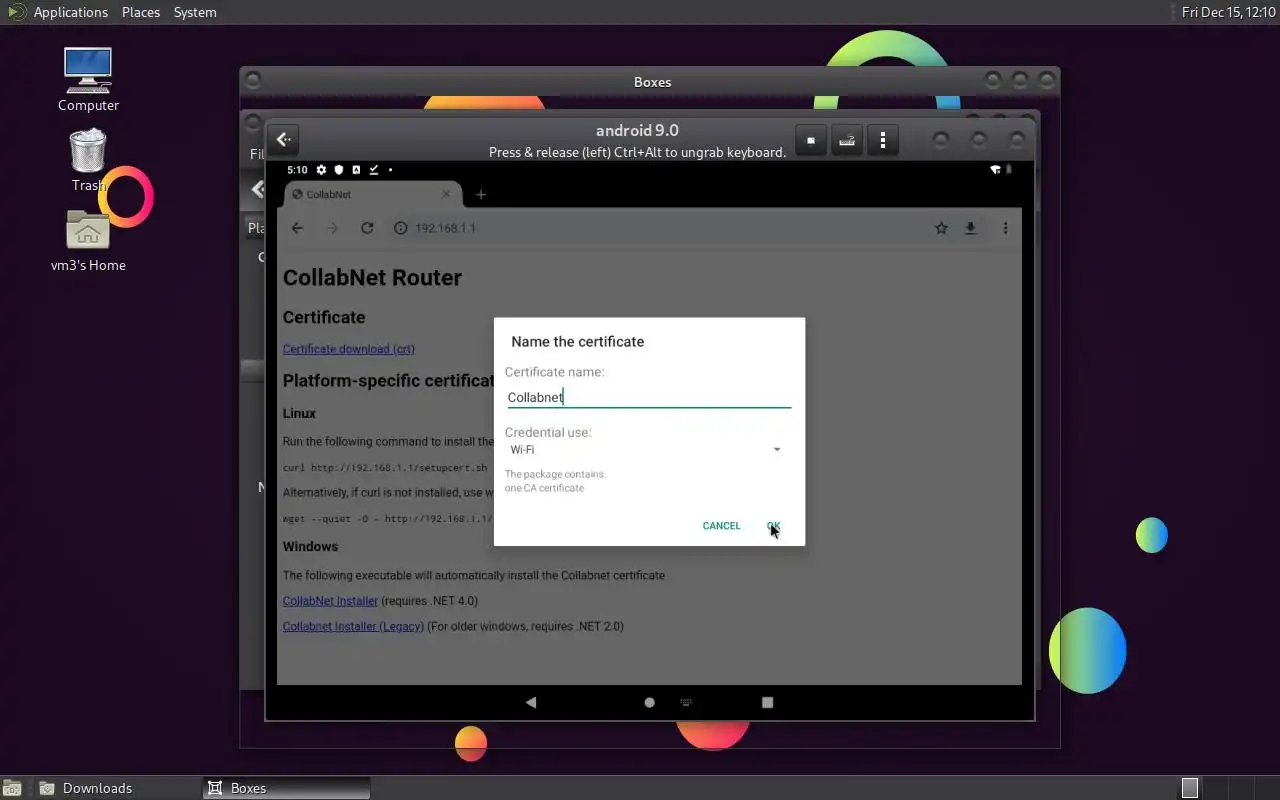Click the android 9.0 window title
The image size is (1280, 800).
pos(637,131)
